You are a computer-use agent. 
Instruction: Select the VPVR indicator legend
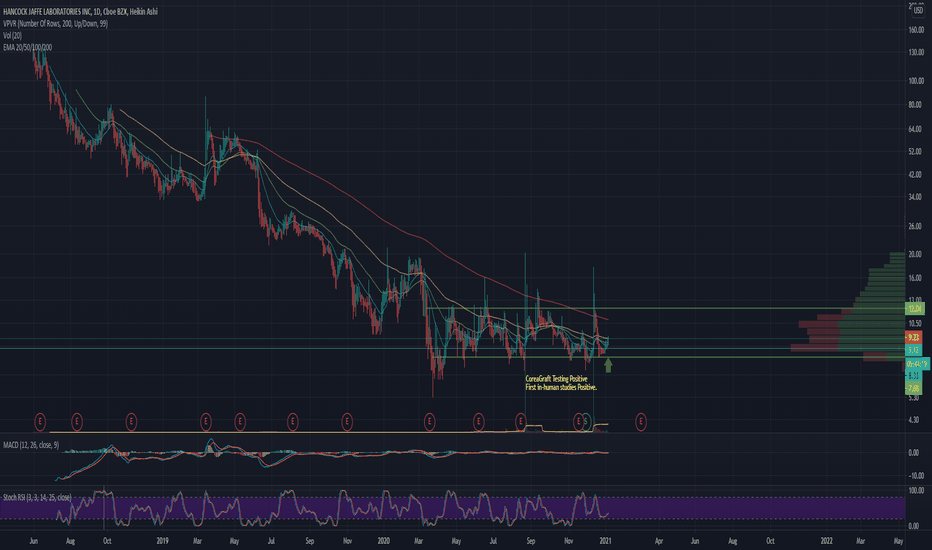tap(55, 24)
